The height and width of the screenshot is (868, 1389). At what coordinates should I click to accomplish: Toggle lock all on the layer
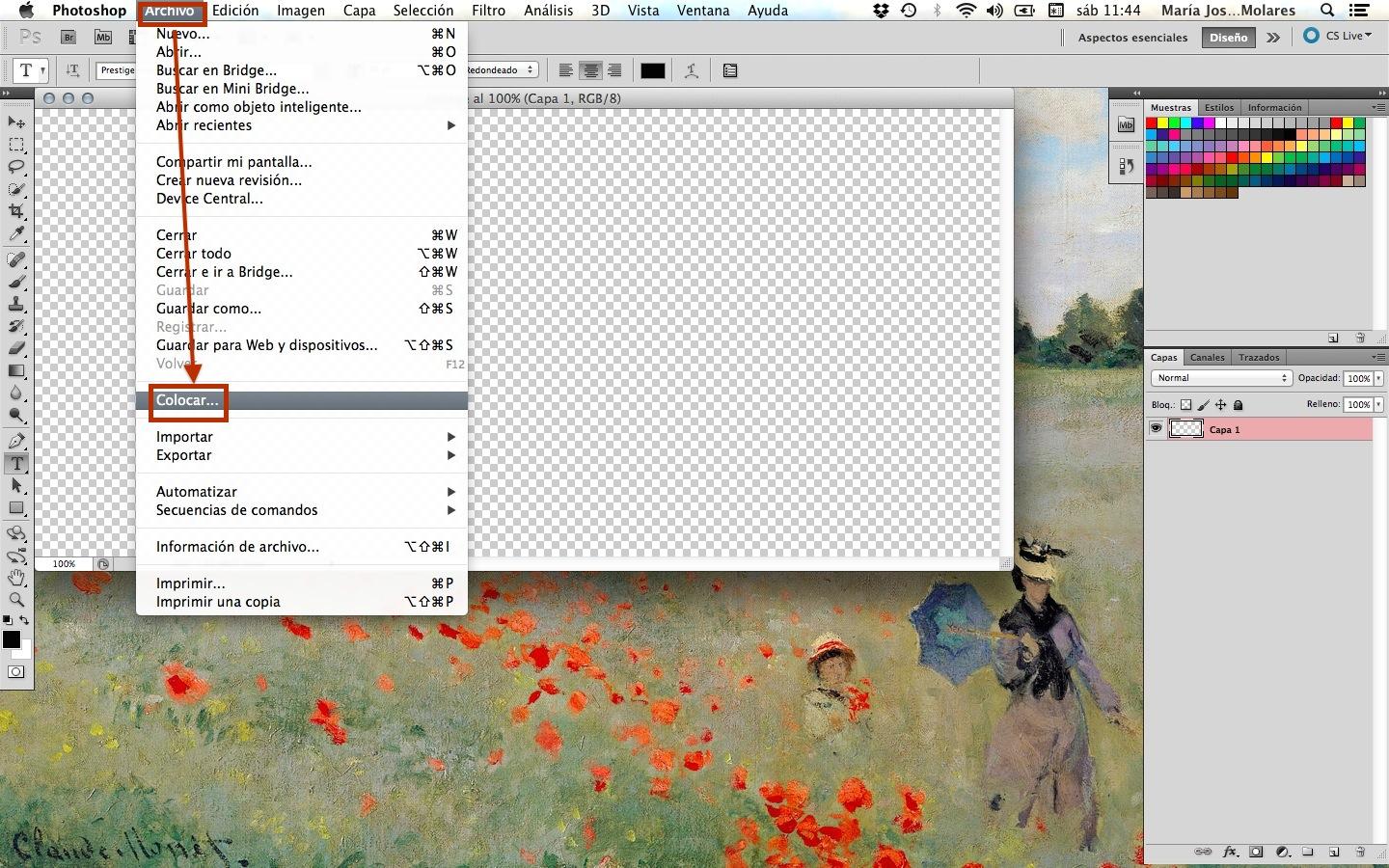tap(1239, 405)
